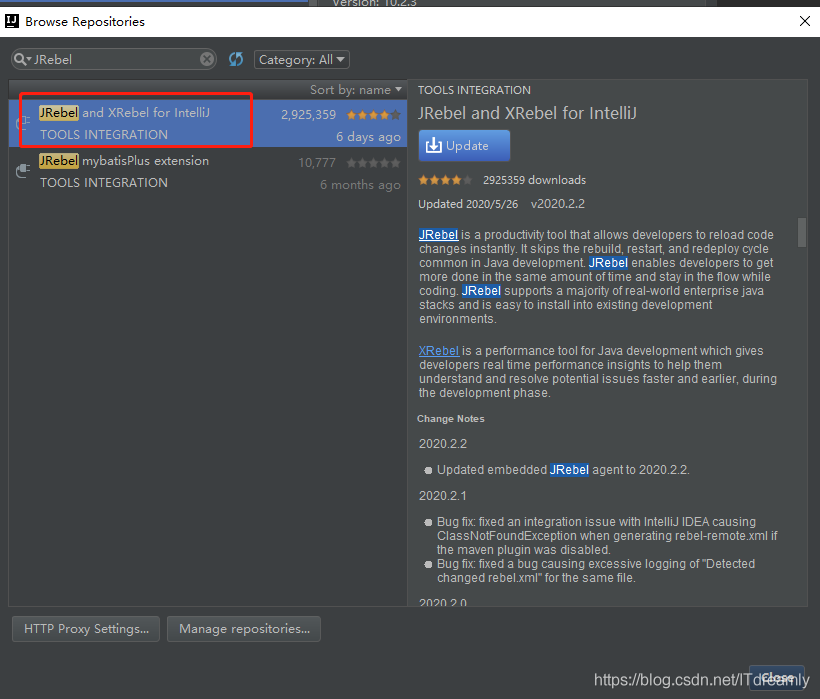Image resolution: width=820 pixels, height=699 pixels.
Task: Close the Browse Repositories dialog window
Action: point(805,21)
